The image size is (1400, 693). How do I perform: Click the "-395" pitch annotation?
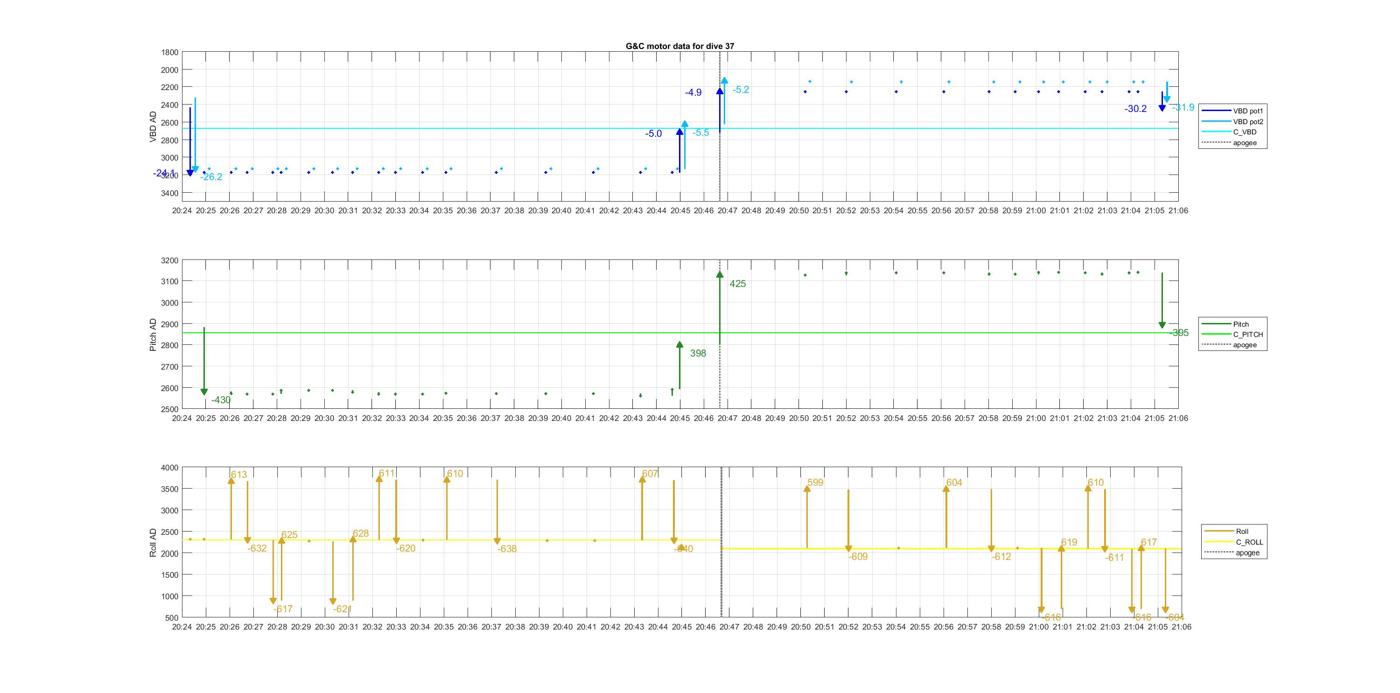[1179, 333]
